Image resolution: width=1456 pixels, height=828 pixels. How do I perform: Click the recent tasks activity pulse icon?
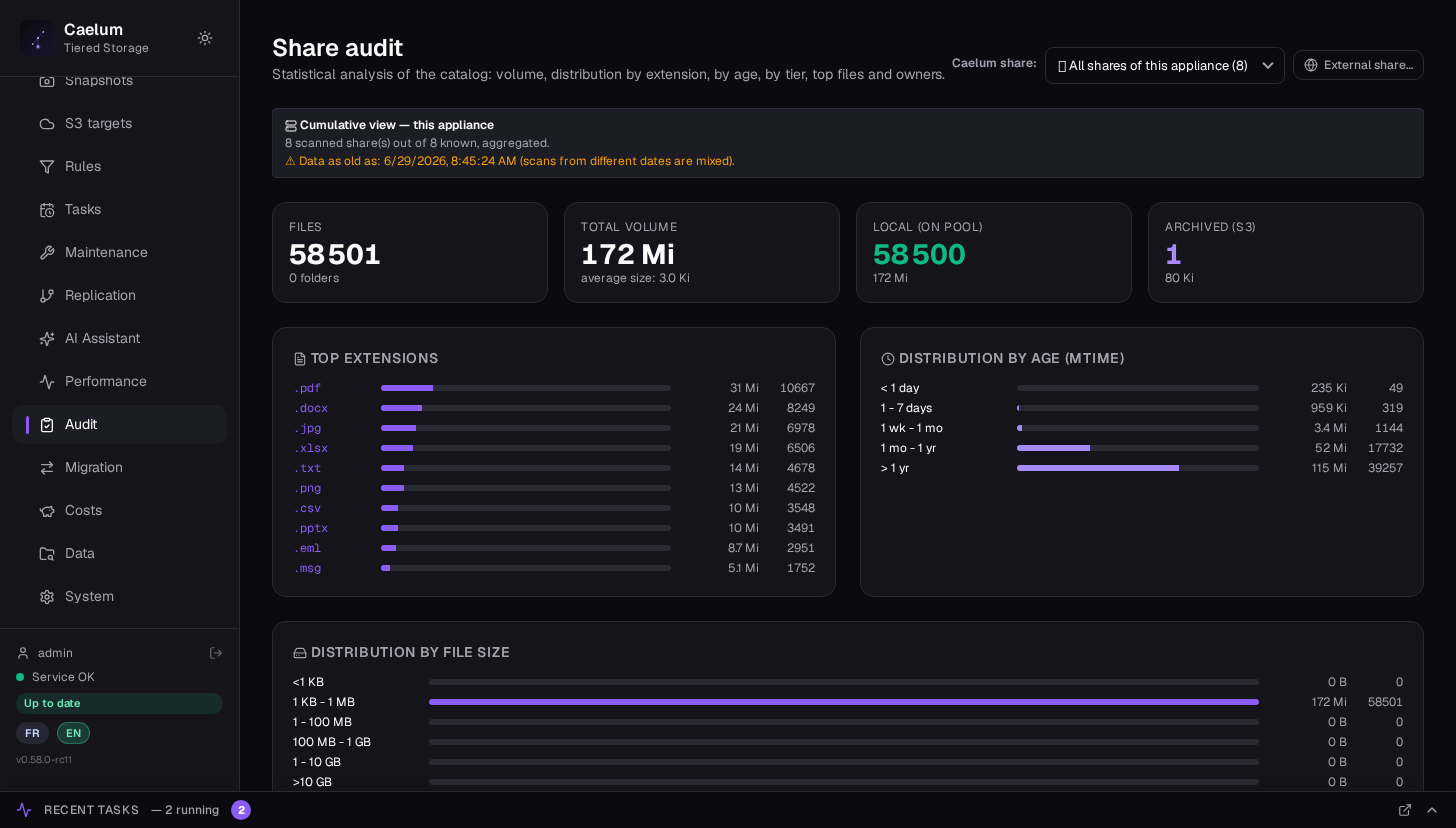pyautogui.click(x=24, y=810)
